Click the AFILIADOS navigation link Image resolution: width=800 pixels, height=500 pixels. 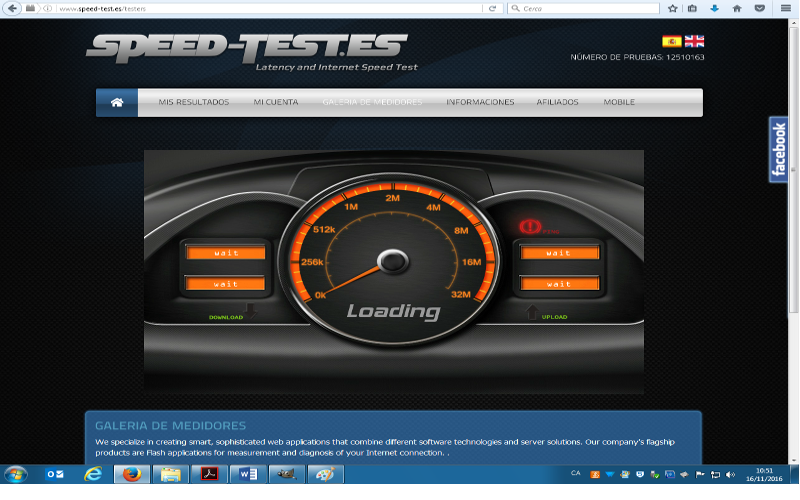tap(558, 102)
